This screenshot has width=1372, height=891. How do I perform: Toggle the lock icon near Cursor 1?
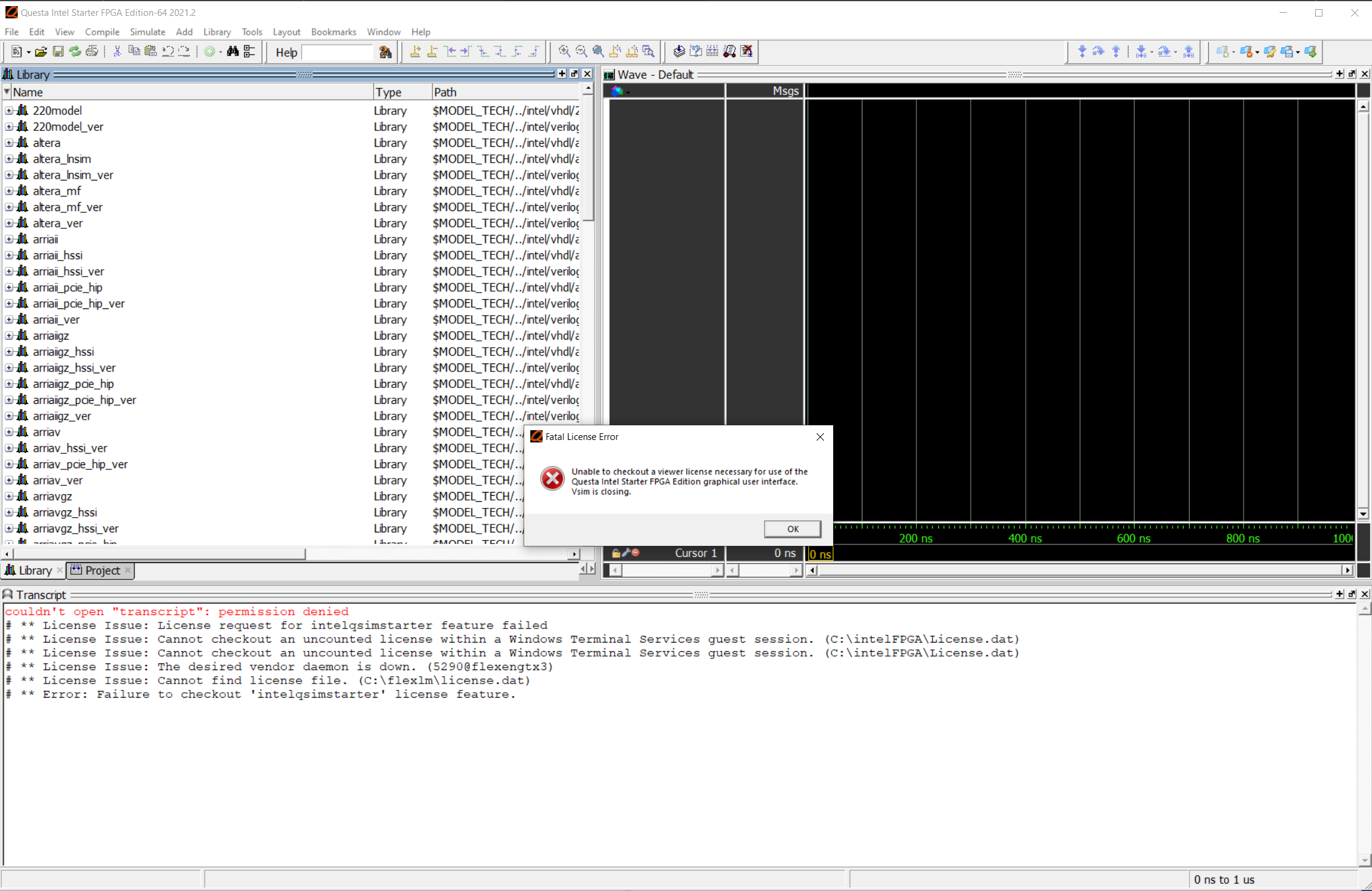[x=616, y=553]
